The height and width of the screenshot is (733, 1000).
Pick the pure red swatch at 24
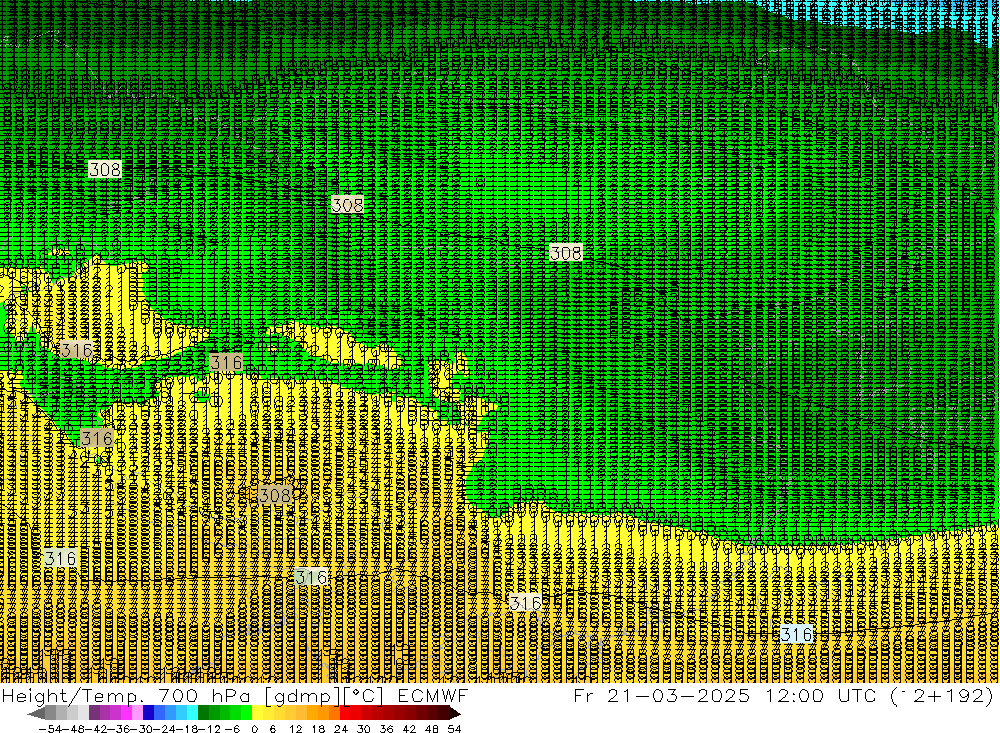tap(345, 713)
